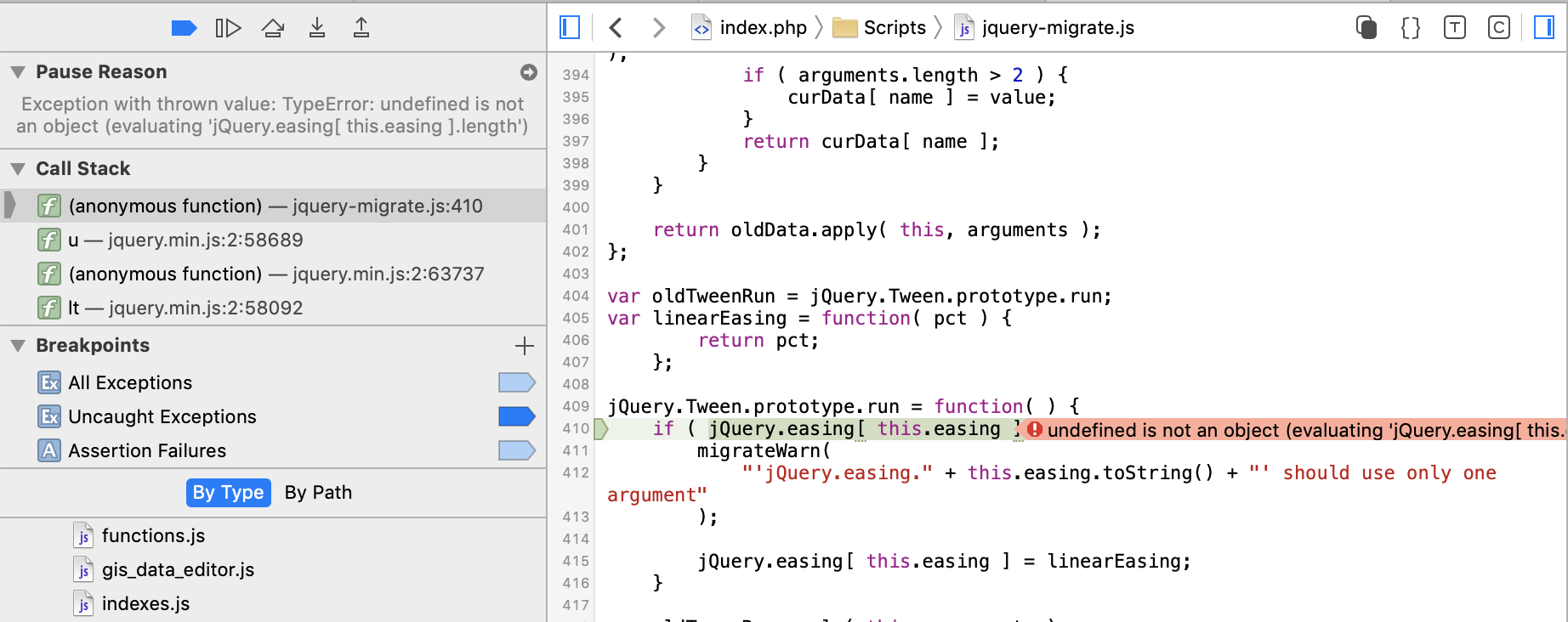
Task: Open indexes.js in the resource list
Action: [x=145, y=603]
